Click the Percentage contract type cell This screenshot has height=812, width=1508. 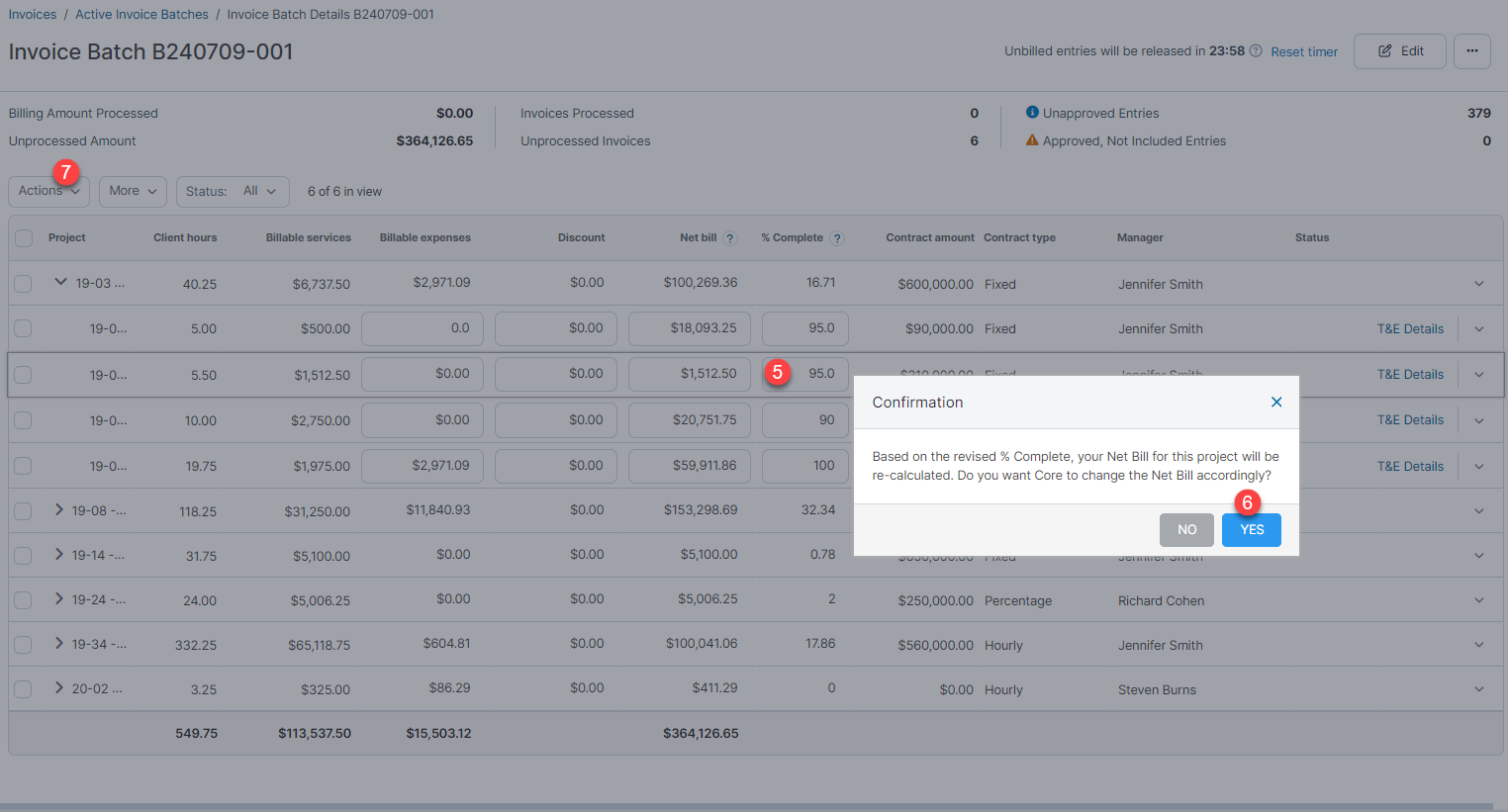point(1018,600)
